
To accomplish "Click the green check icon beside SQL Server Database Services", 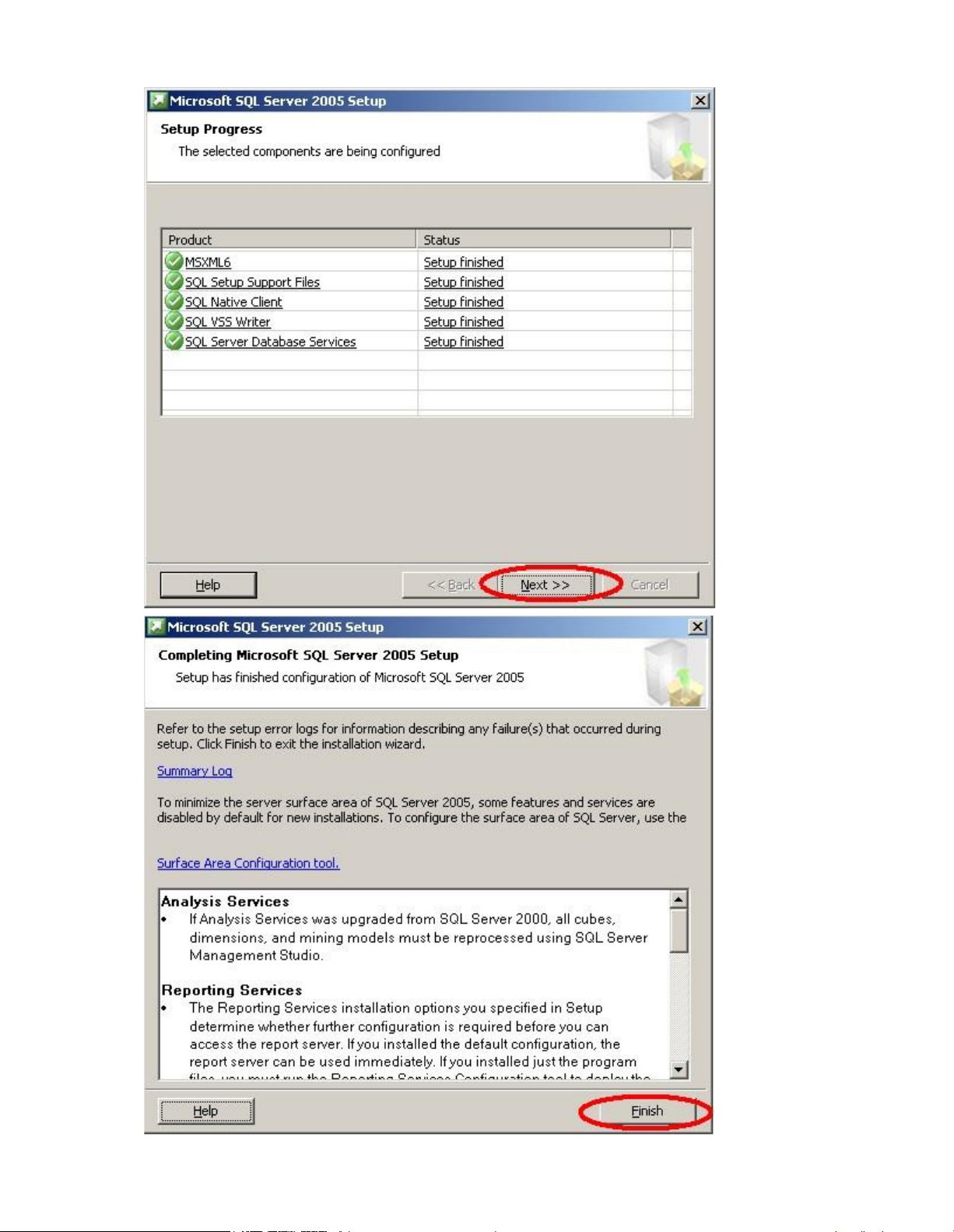I will pyautogui.click(x=174, y=340).
